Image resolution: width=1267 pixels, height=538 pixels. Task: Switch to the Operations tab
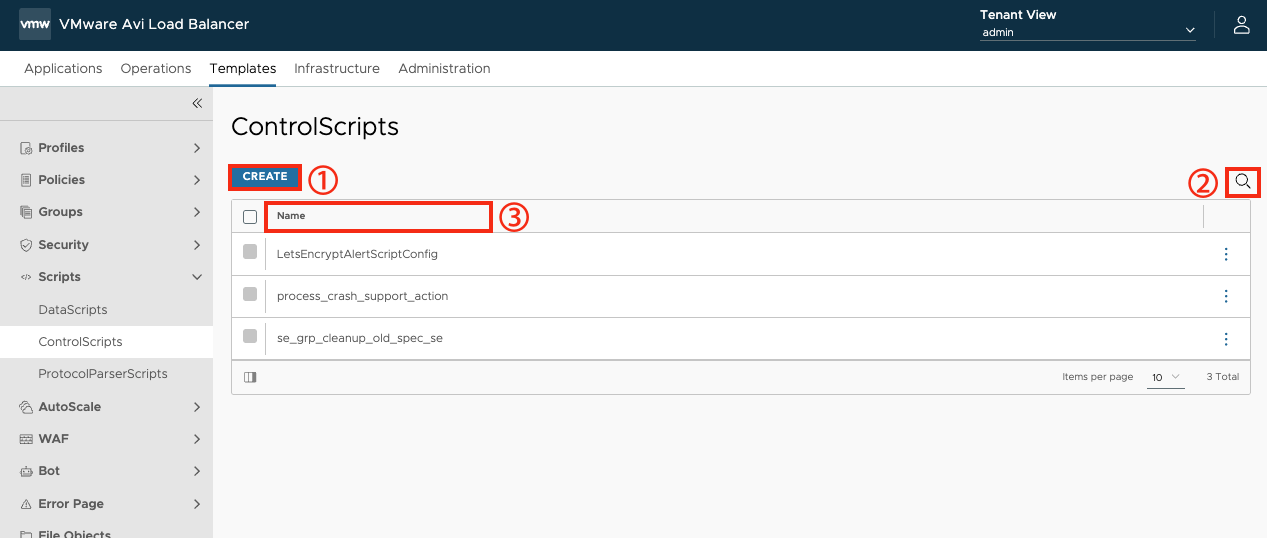pos(156,68)
